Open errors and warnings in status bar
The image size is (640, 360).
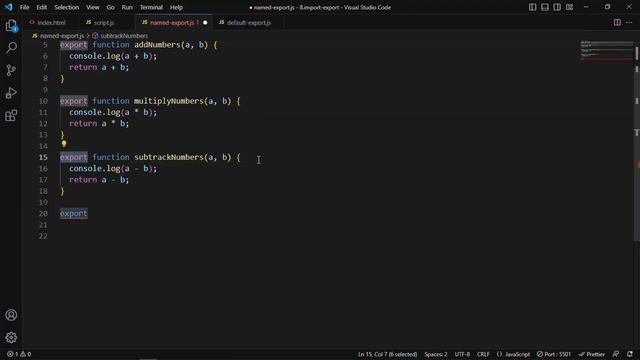[19, 354]
